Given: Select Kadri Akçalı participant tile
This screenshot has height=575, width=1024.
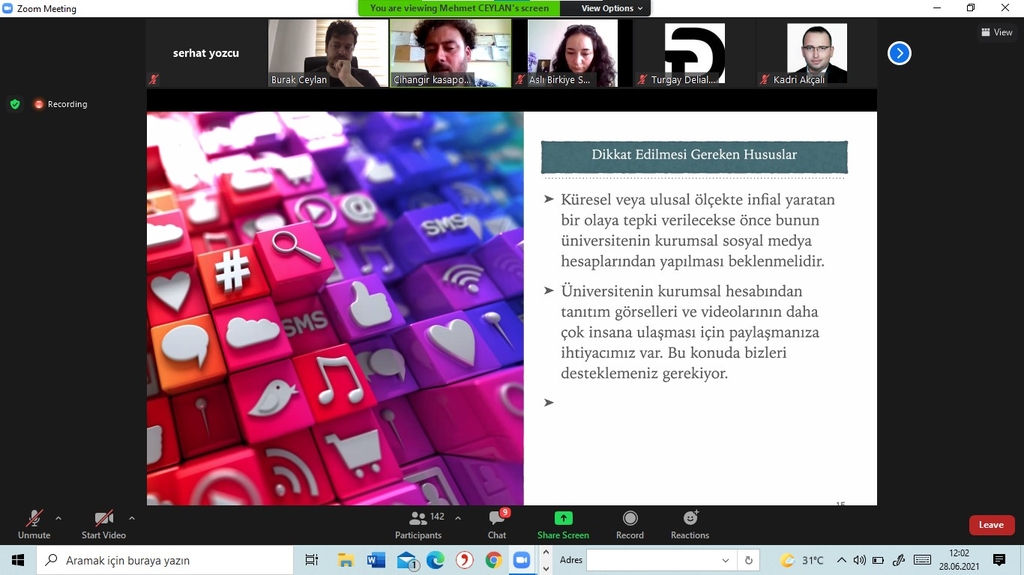Looking at the screenshot, I should tap(817, 53).
